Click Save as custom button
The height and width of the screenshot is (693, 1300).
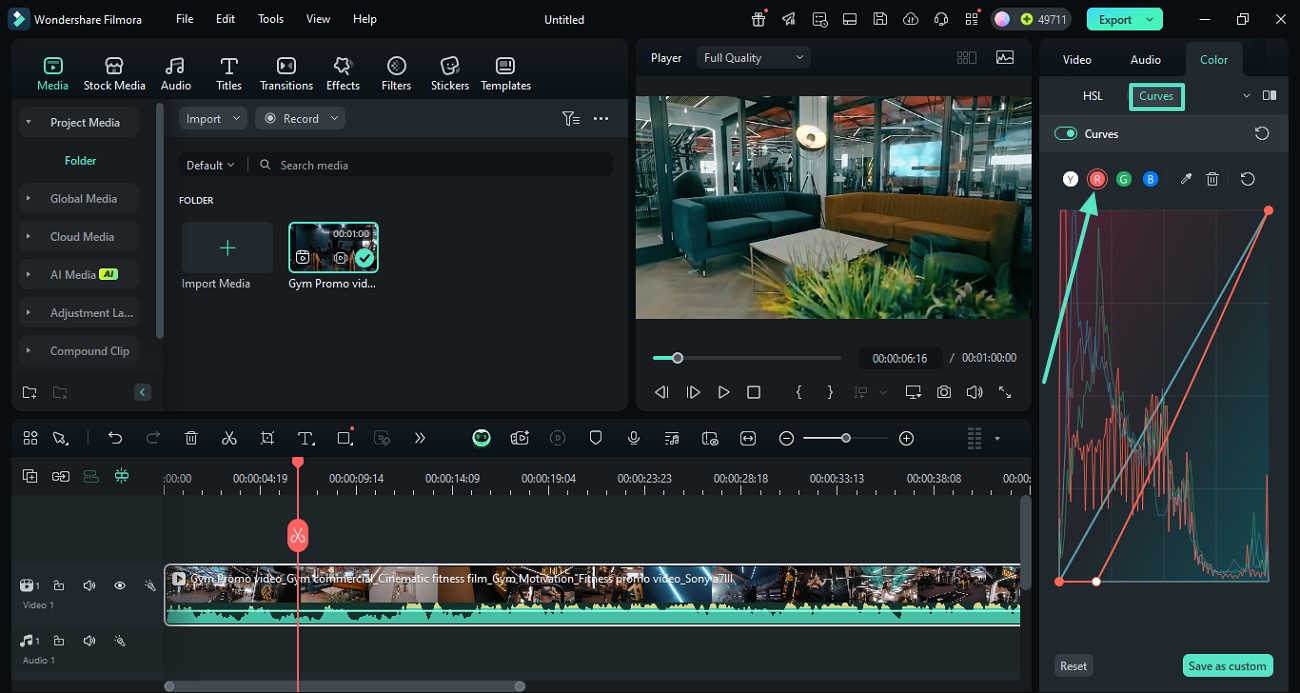click(x=1227, y=666)
